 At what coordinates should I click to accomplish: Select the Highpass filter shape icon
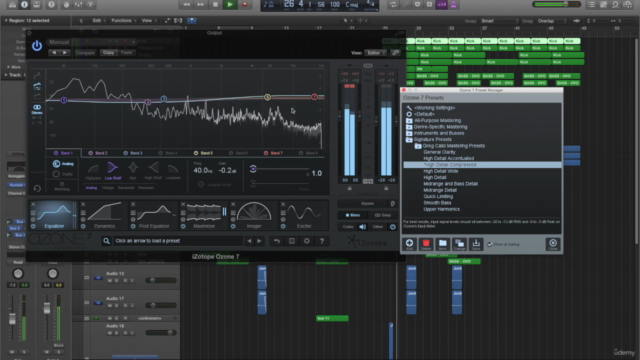pyautogui.click(x=93, y=170)
